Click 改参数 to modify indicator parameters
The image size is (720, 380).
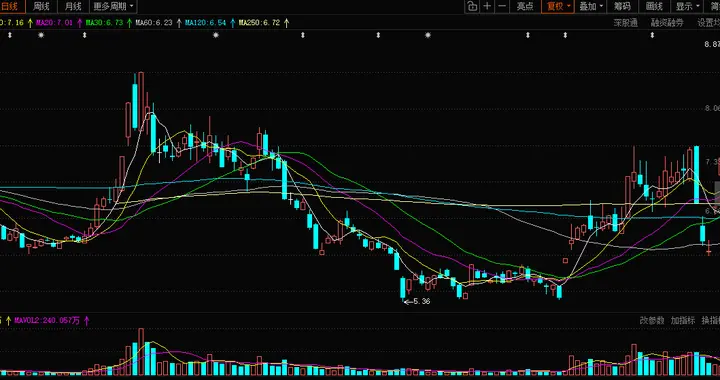[652, 320]
